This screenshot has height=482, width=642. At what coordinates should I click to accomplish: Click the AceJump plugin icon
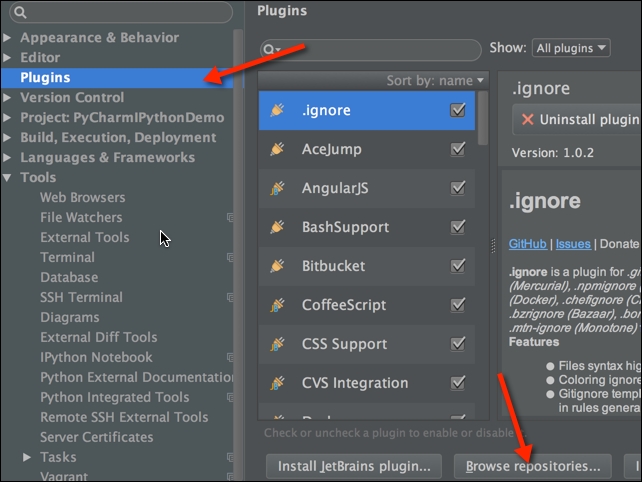click(277, 149)
